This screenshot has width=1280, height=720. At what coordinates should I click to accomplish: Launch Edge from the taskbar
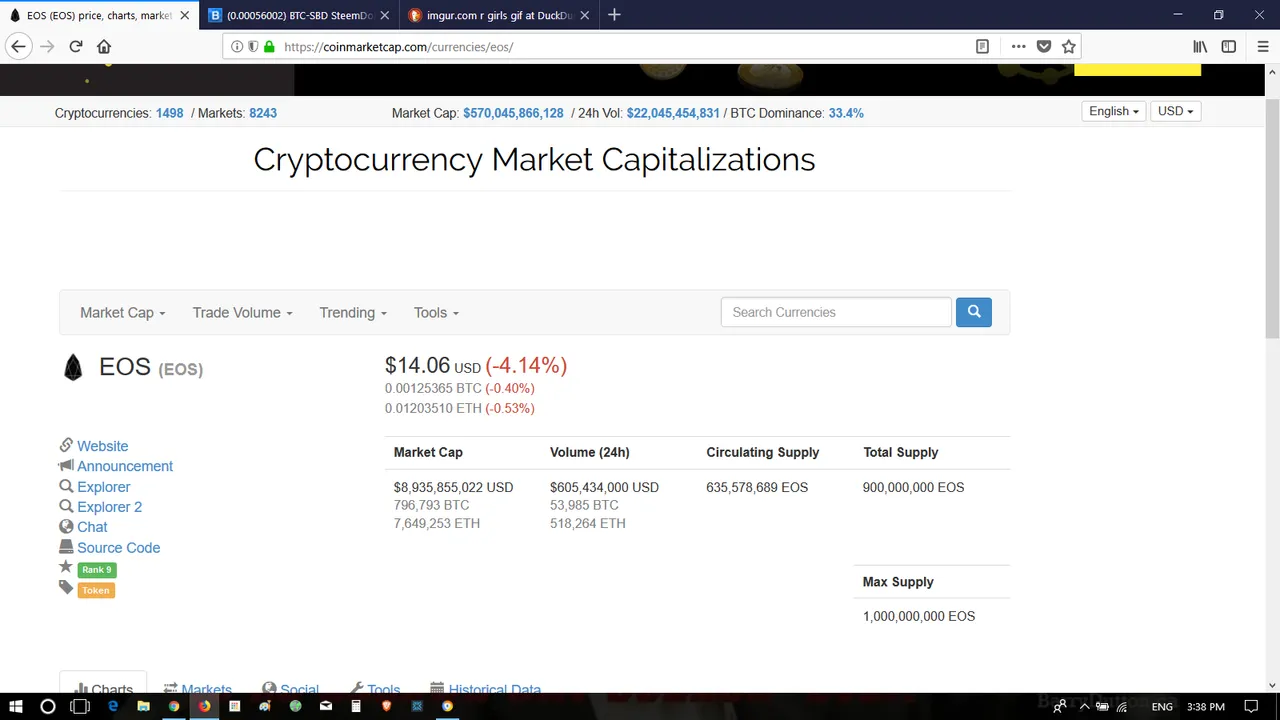tap(113, 706)
